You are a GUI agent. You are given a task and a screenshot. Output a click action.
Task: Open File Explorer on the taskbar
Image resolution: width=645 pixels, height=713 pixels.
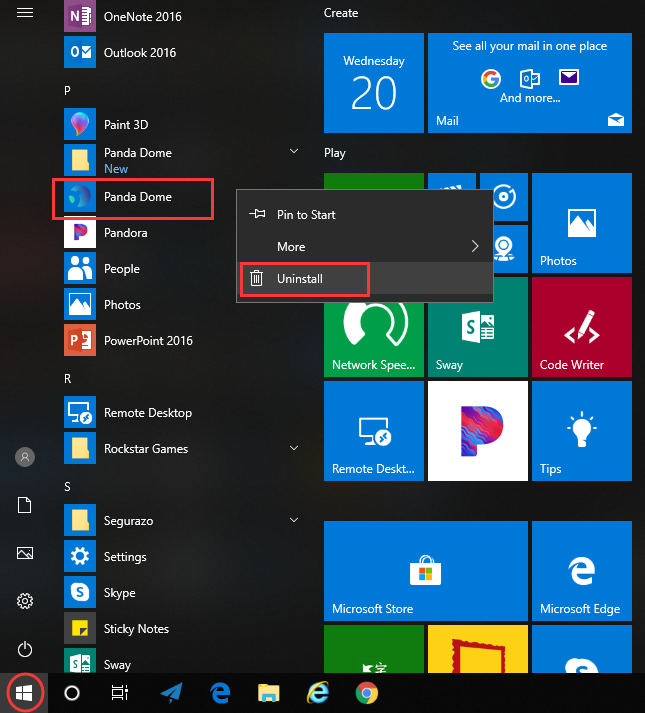coord(268,693)
